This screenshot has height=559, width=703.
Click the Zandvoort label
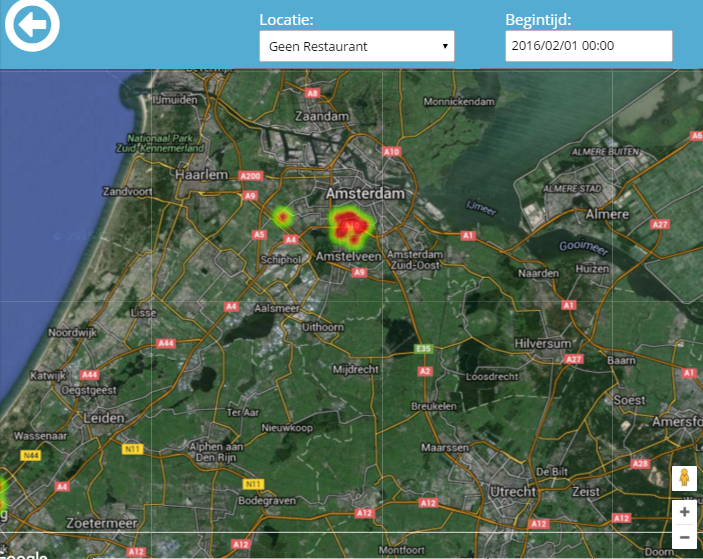[x=127, y=191]
